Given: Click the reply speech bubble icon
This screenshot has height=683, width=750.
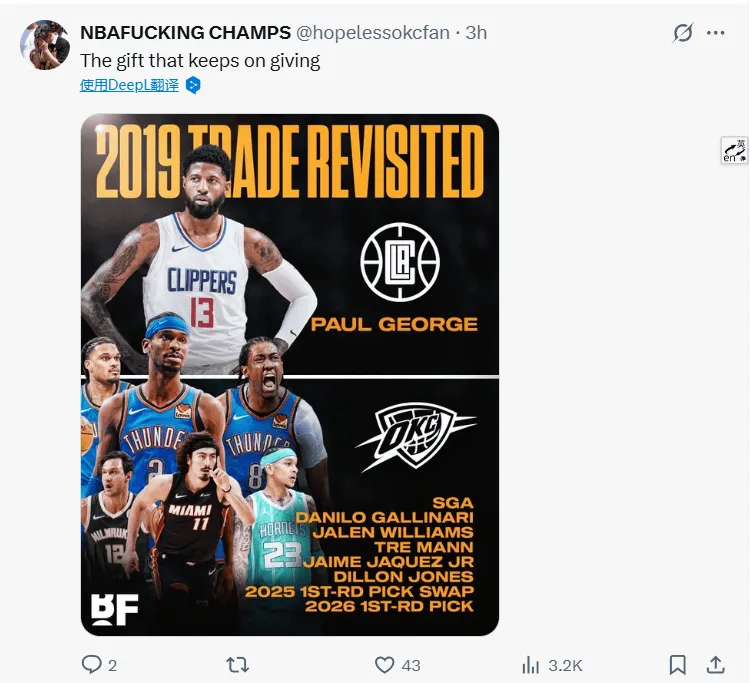Looking at the screenshot, I should pyautogui.click(x=91, y=664).
